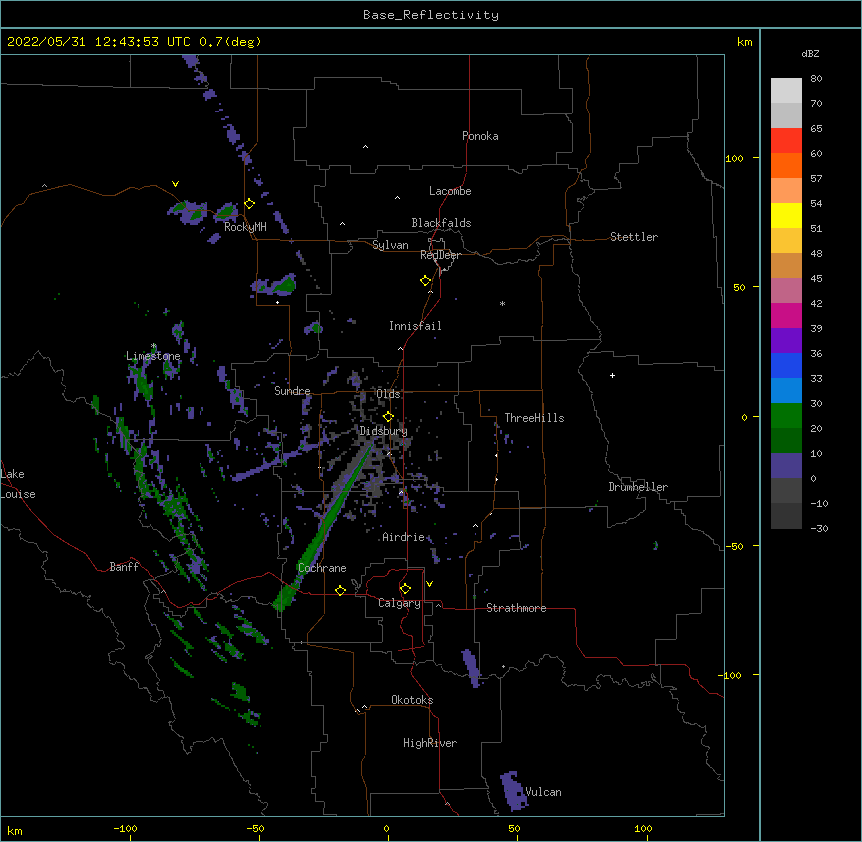Click the Lacombe city label
Screen dimensions: 862x842
point(450,191)
